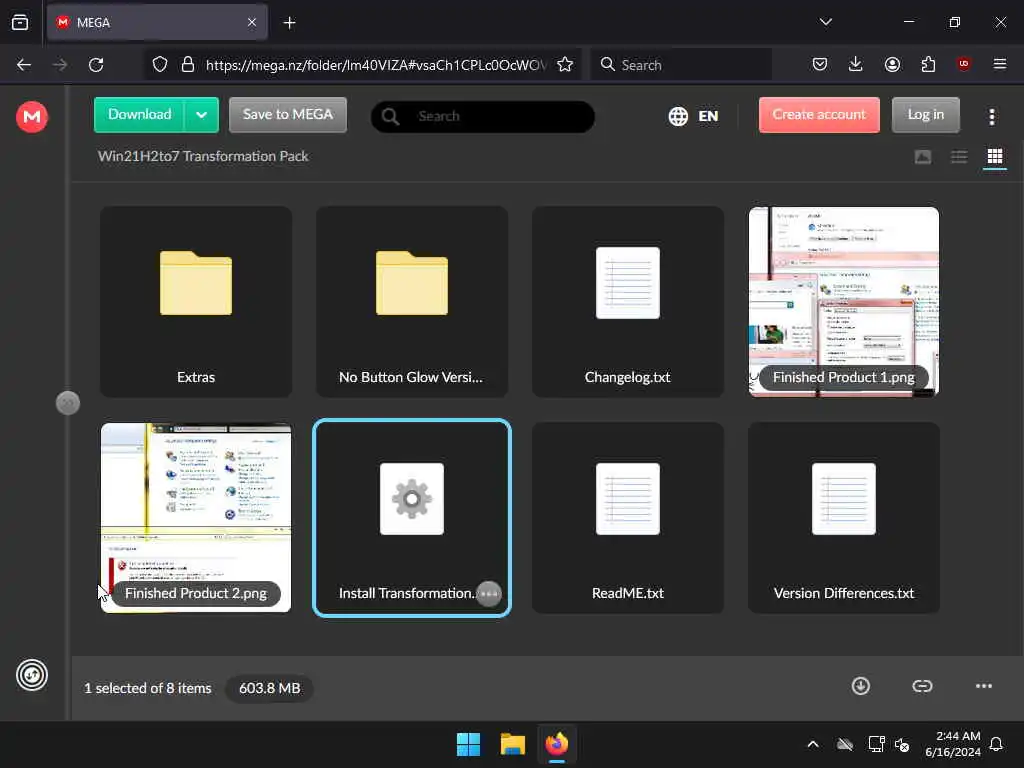The width and height of the screenshot is (1024, 768).
Task: Go back to the previous page
Action: [24, 65]
